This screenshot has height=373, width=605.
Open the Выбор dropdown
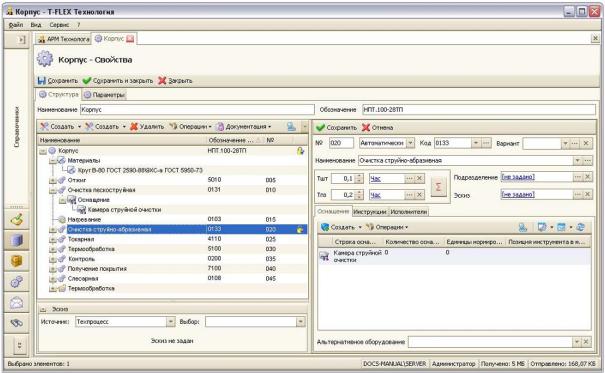pos(300,322)
